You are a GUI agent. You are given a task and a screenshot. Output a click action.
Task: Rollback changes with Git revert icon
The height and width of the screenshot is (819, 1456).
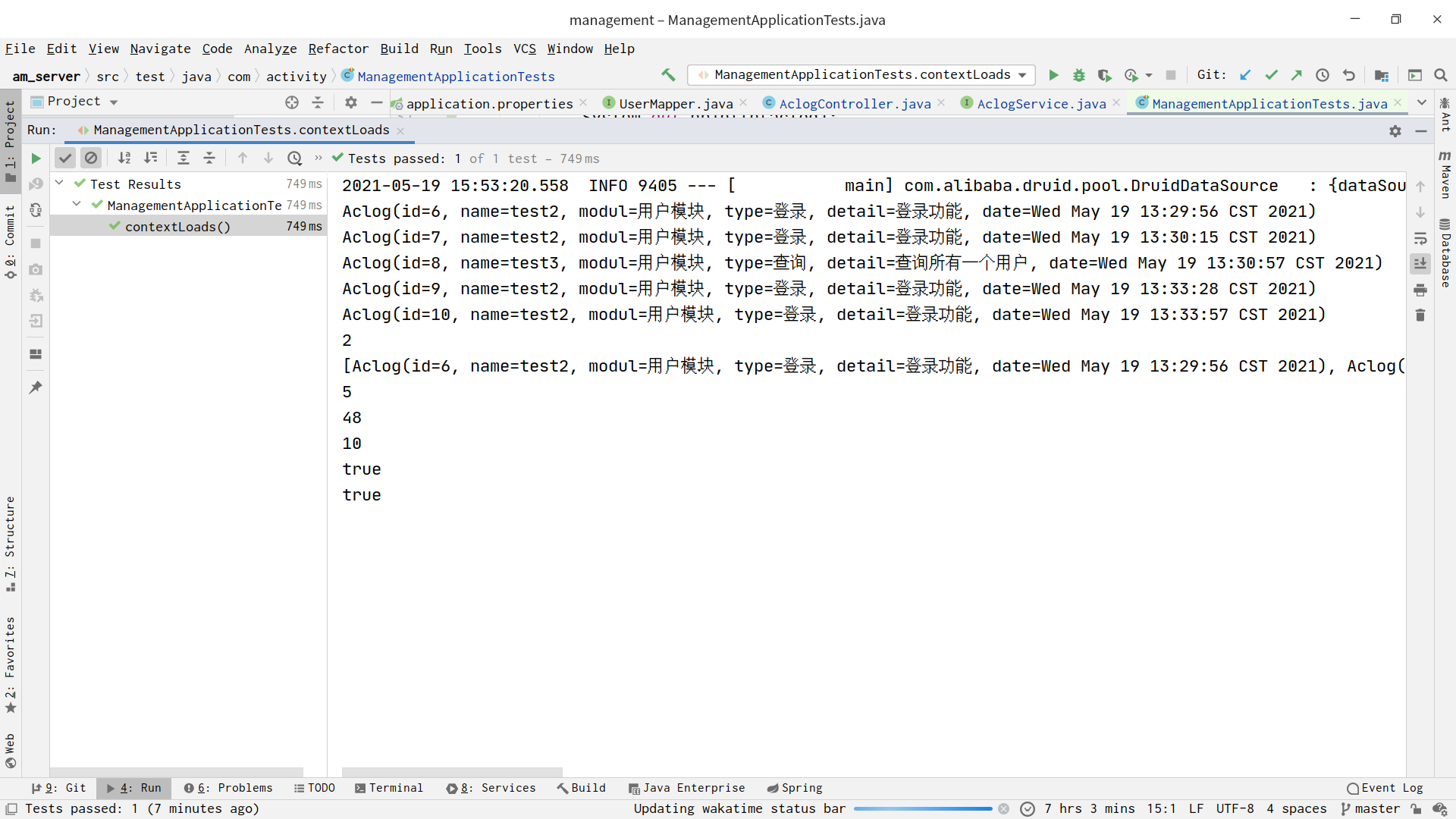coord(1348,75)
